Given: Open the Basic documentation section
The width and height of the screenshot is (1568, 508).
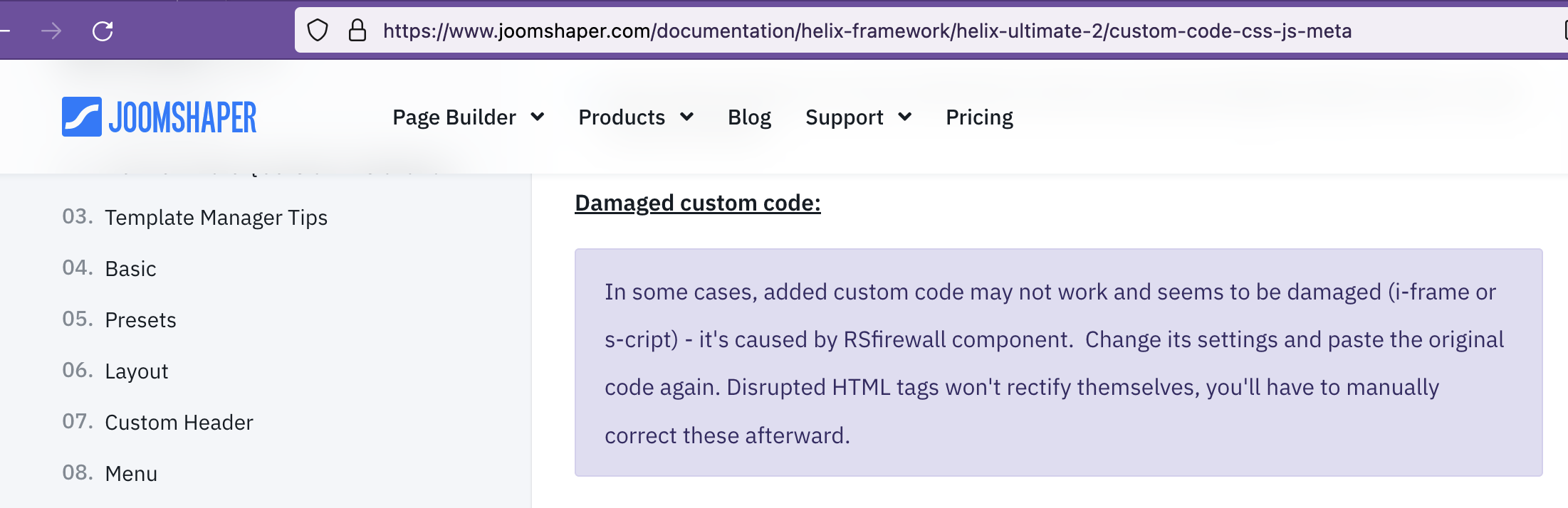Looking at the screenshot, I should [x=130, y=269].
